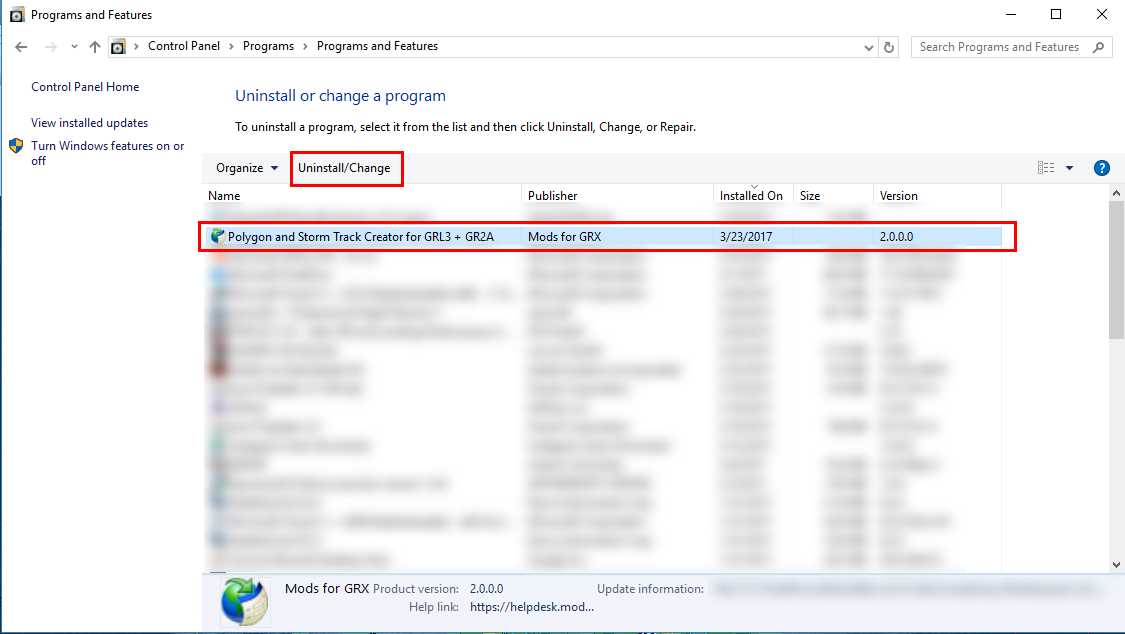Open Control Panel breadcrumb
Screen dimensions: 1125x634
pyautogui.click(x=184, y=46)
